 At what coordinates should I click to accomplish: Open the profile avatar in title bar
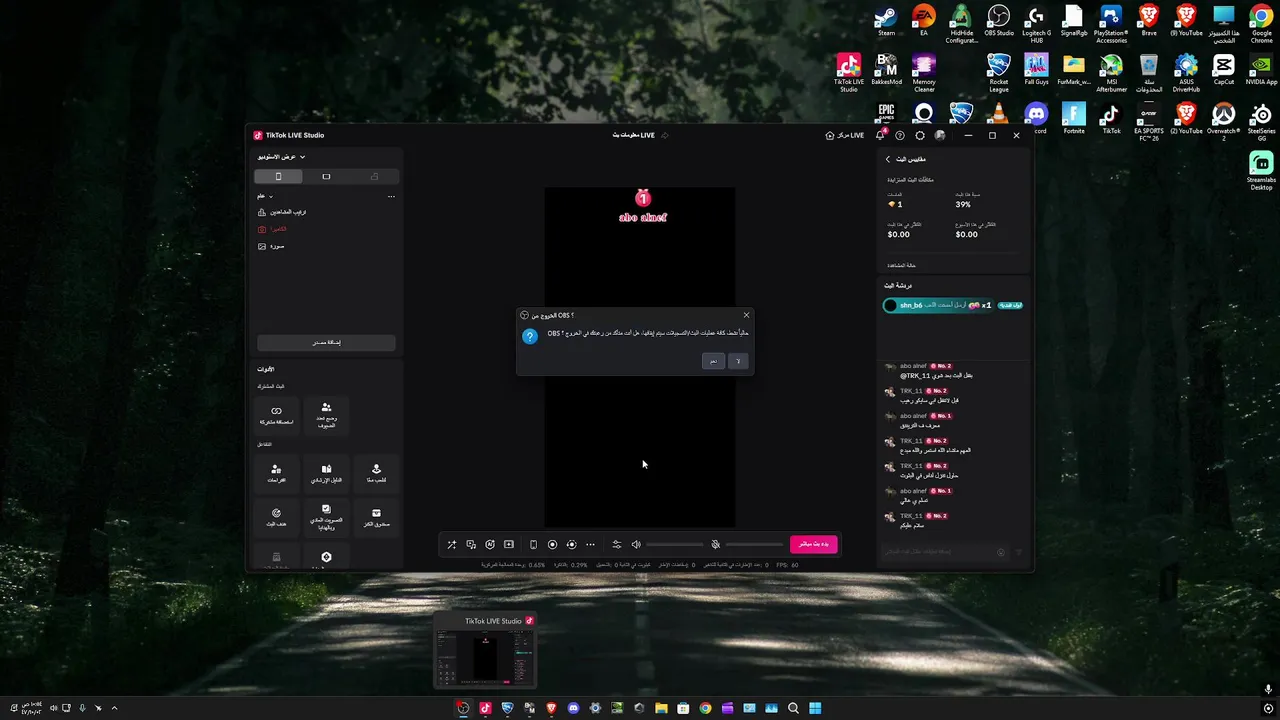click(x=940, y=135)
